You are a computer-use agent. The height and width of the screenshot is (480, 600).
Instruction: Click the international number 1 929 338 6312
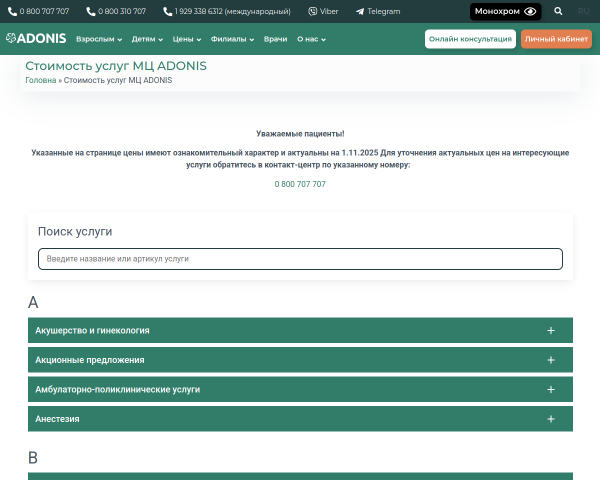pyautogui.click(x=227, y=11)
